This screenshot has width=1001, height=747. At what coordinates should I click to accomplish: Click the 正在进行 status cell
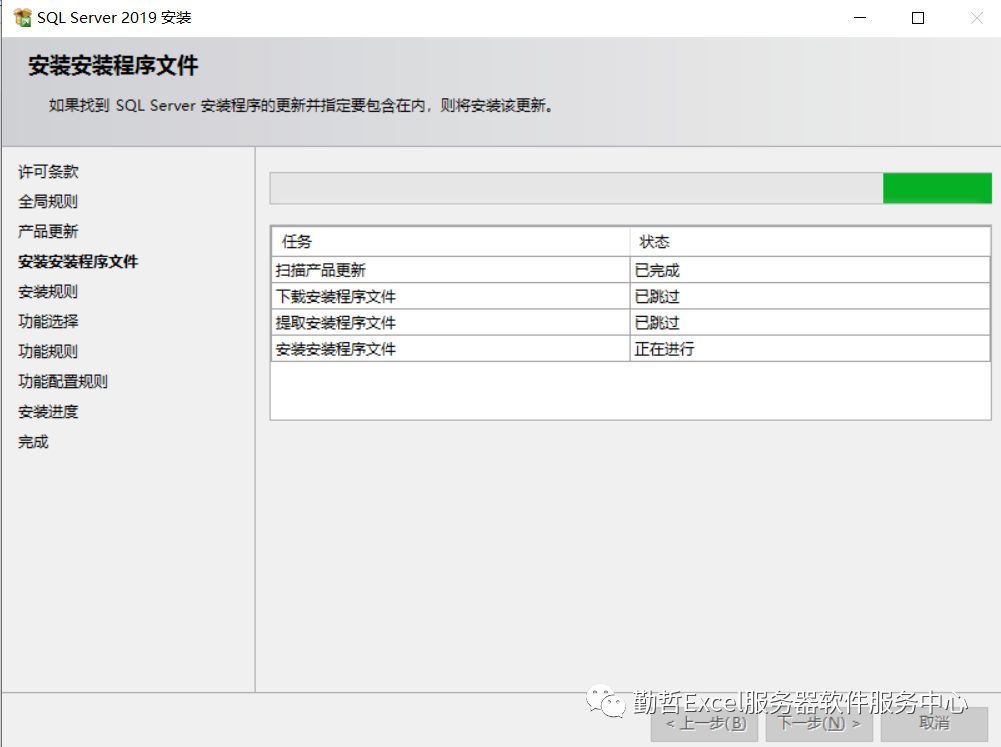[810, 349]
